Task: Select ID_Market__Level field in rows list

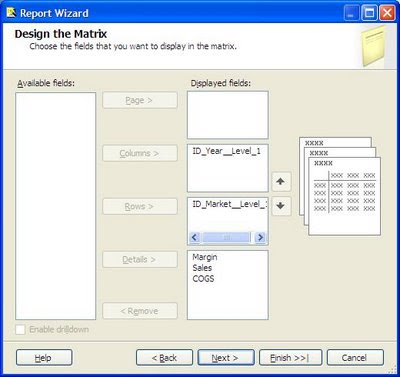Action: coord(229,204)
